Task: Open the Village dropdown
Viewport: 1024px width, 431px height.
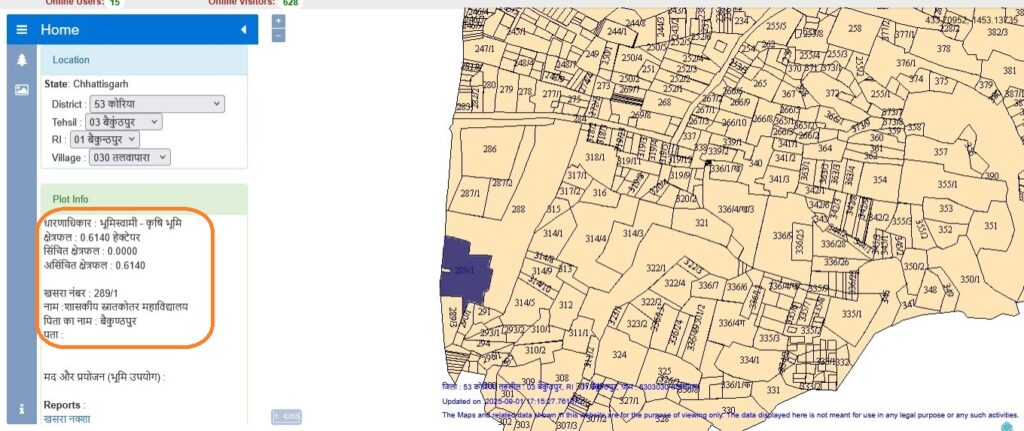Action: 129,157
